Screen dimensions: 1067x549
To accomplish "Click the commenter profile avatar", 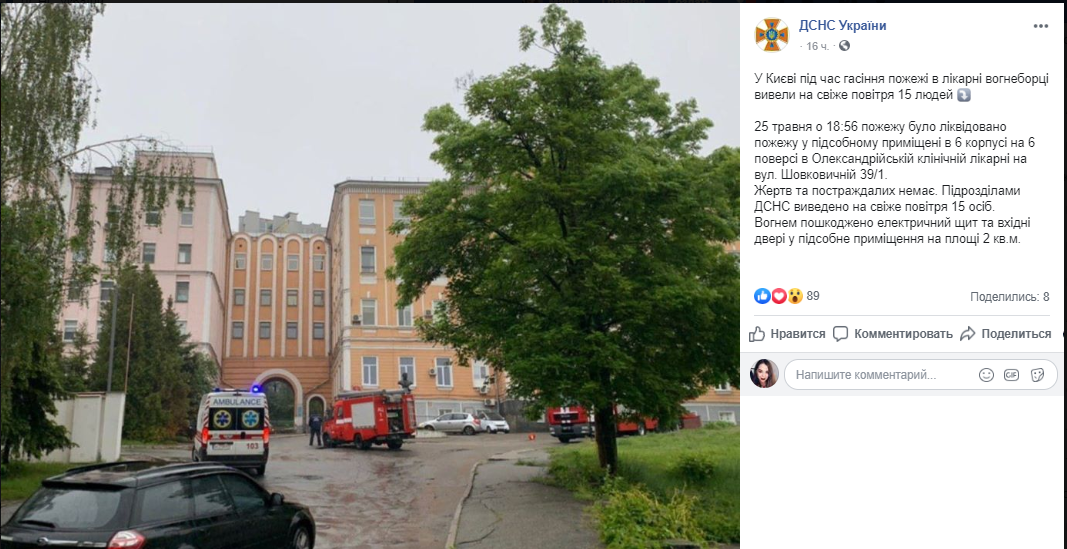I will 764,373.
